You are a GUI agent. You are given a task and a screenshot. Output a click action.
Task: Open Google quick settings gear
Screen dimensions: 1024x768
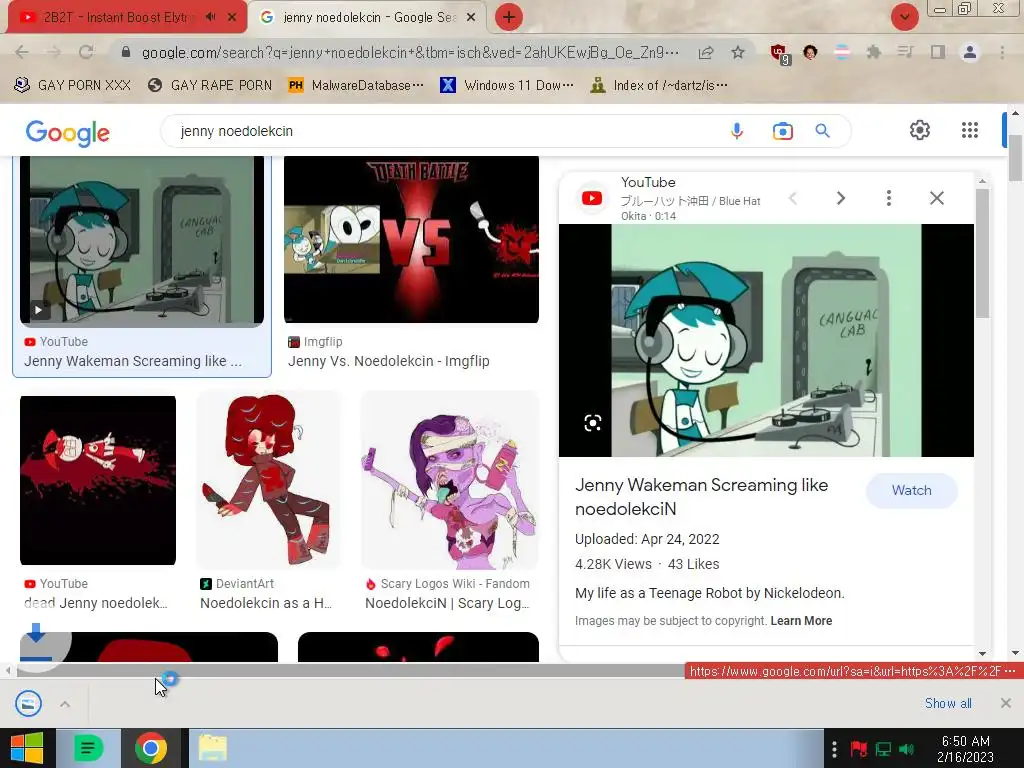click(x=920, y=130)
